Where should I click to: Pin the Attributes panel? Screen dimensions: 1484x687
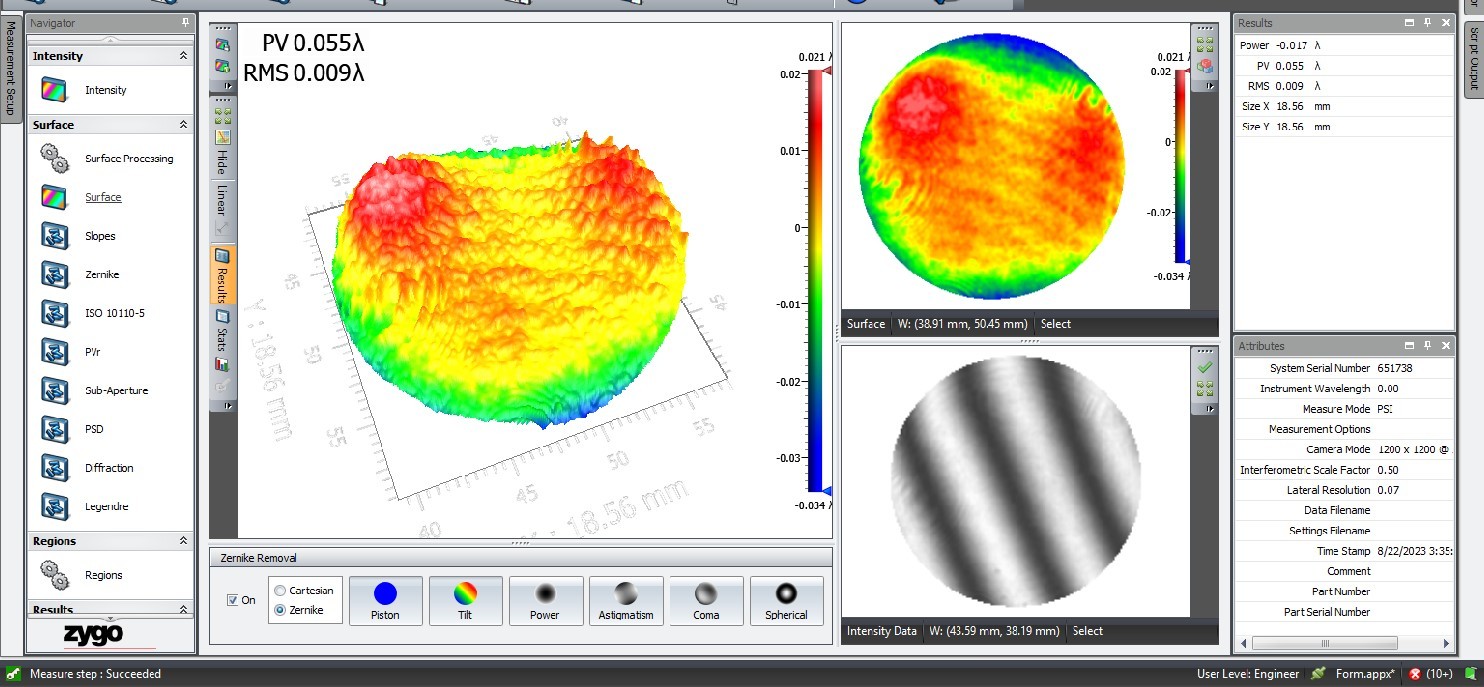click(1428, 346)
